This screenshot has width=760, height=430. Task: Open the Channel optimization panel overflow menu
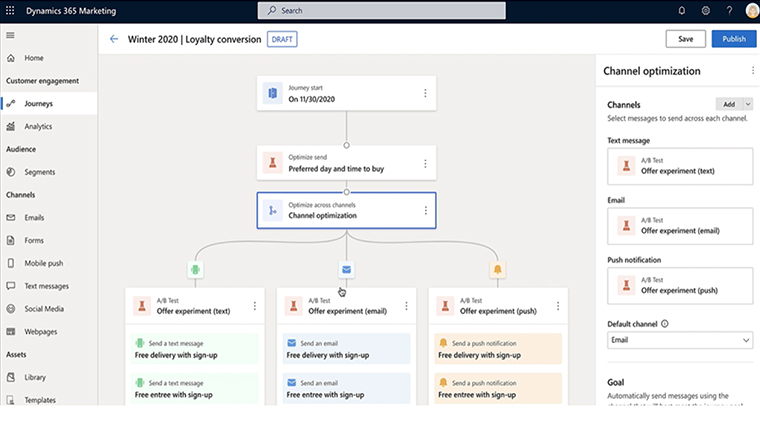[752, 71]
